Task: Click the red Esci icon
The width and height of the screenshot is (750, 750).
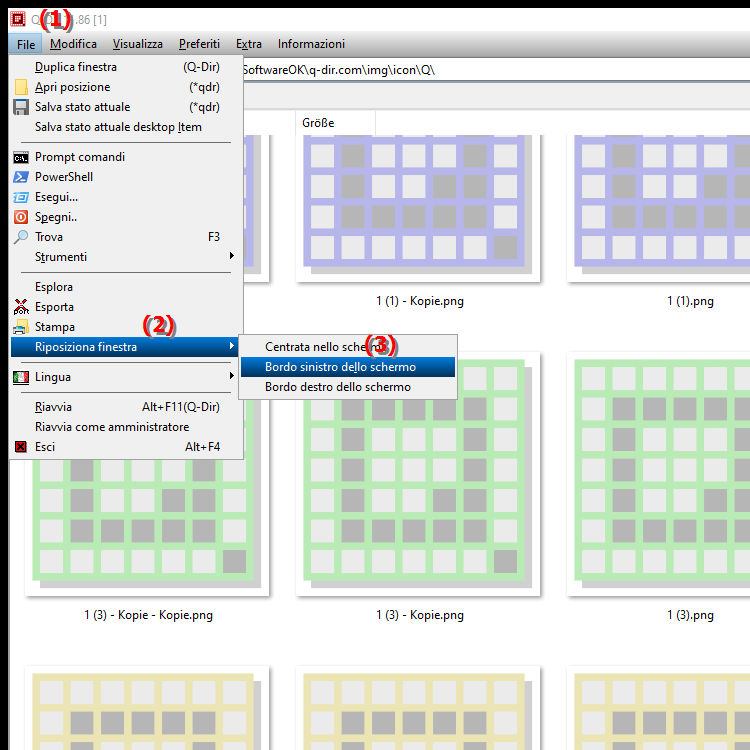Action: [21, 447]
